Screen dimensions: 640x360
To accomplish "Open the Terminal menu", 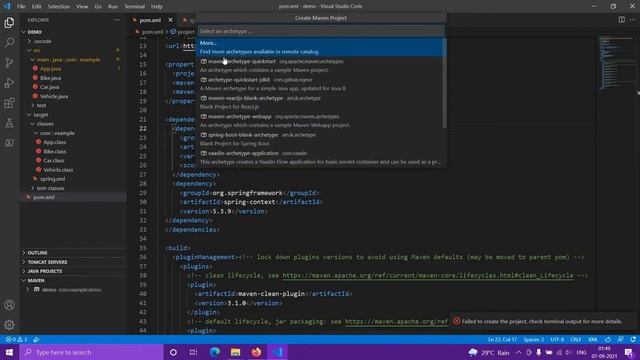I will pyautogui.click(x=134, y=7).
